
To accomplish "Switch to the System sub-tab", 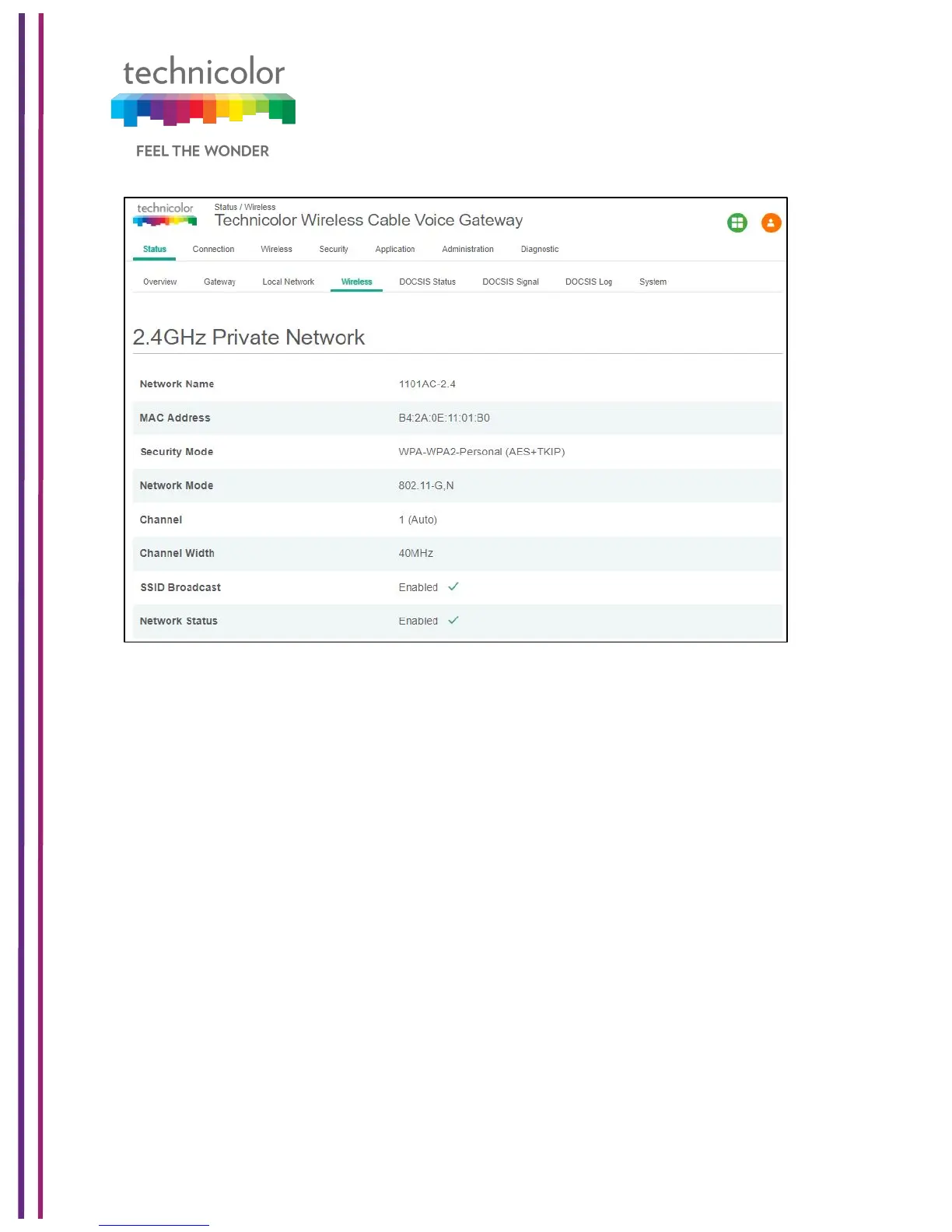I will pyautogui.click(x=653, y=282).
